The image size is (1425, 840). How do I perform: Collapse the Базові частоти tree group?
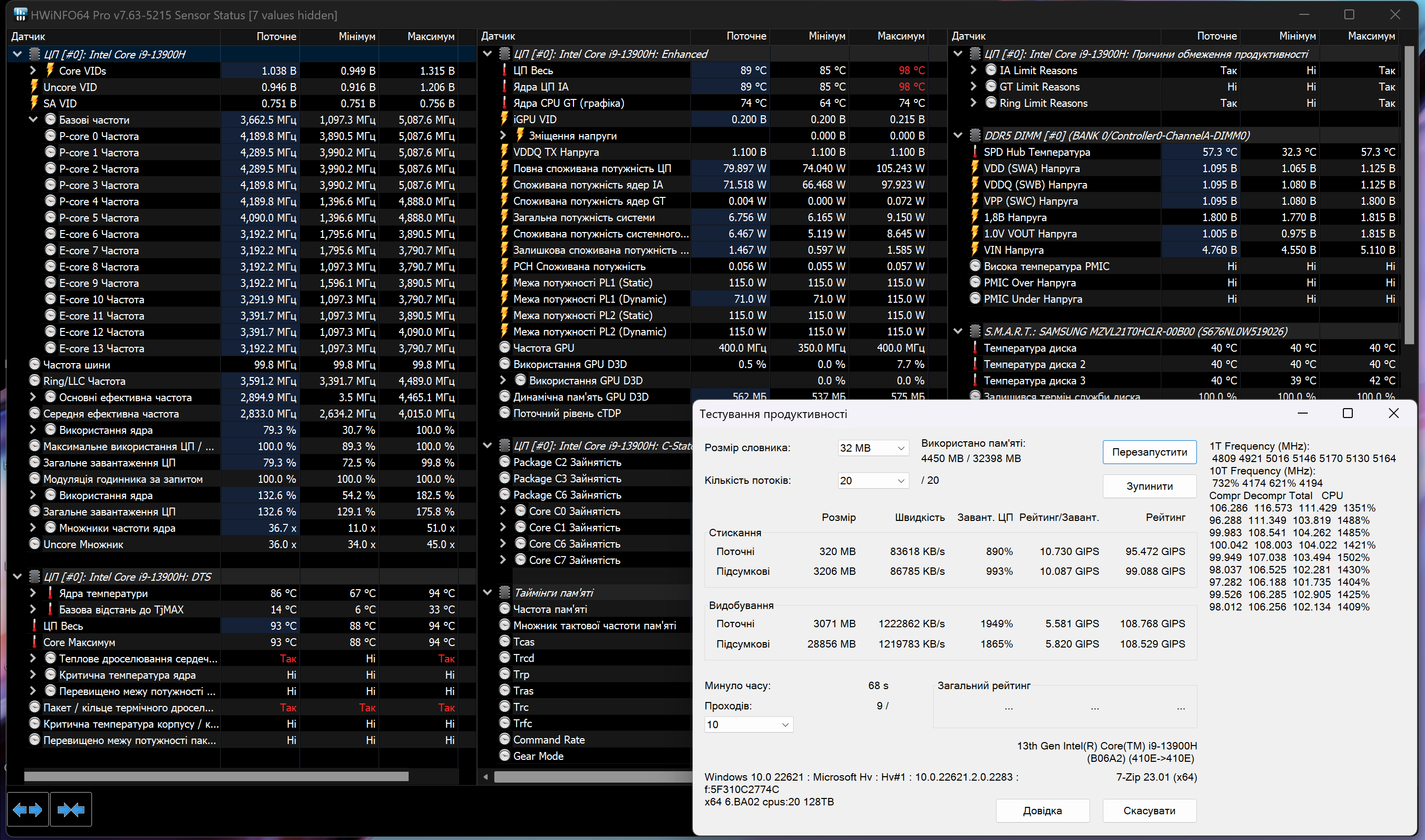tap(33, 119)
